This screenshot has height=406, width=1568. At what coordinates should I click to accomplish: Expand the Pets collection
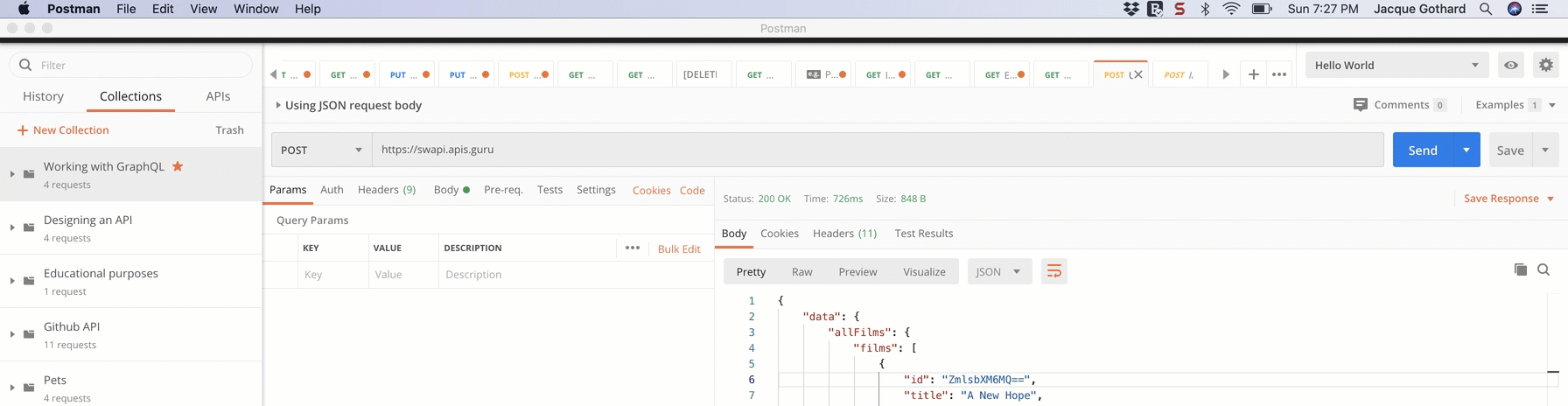click(x=12, y=388)
